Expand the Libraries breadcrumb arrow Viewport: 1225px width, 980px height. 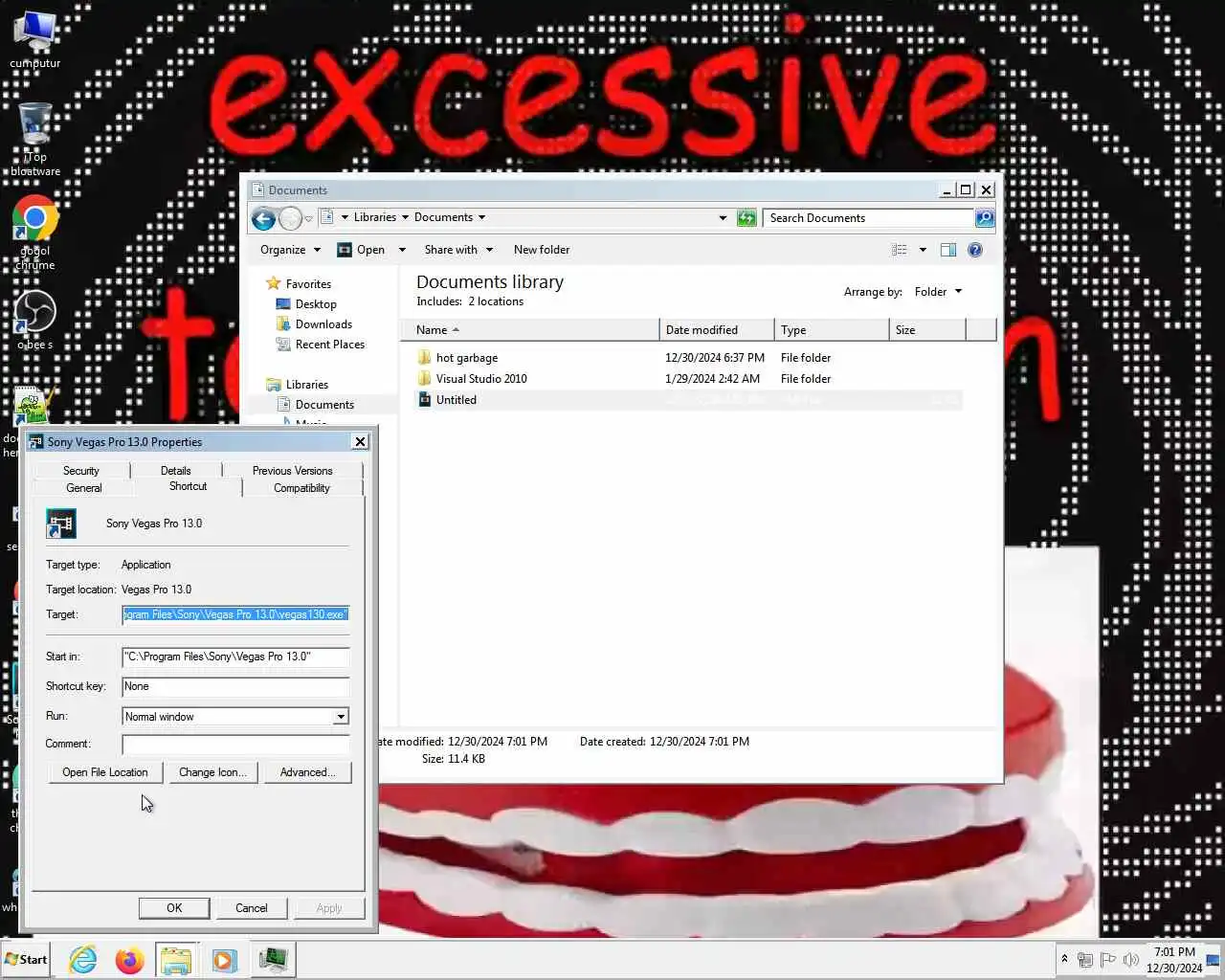click(405, 218)
